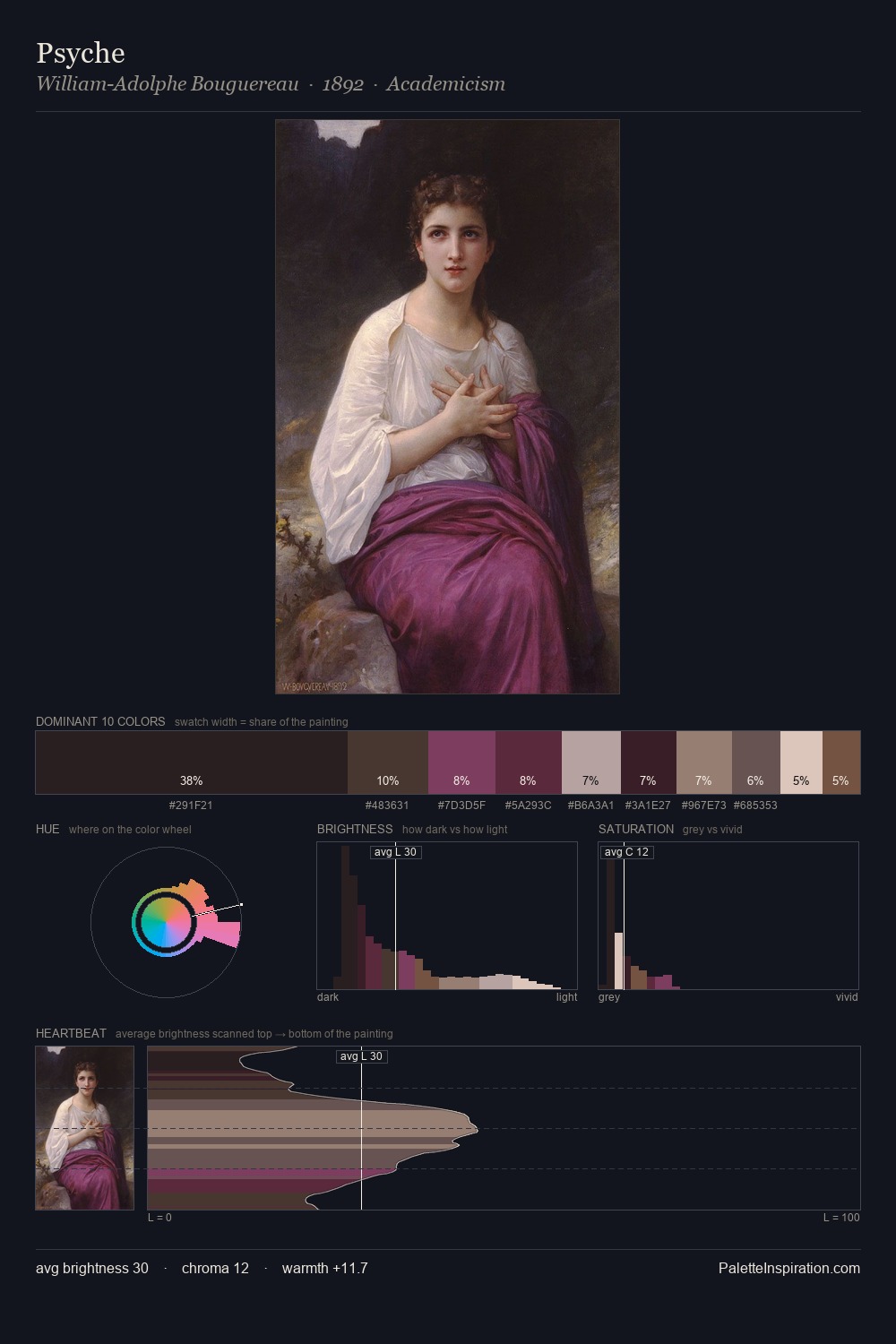Image resolution: width=896 pixels, height=1344 pixels.
Task: Pick the 7% taupe swatch #967E73
Action: (x=704, y=762)
